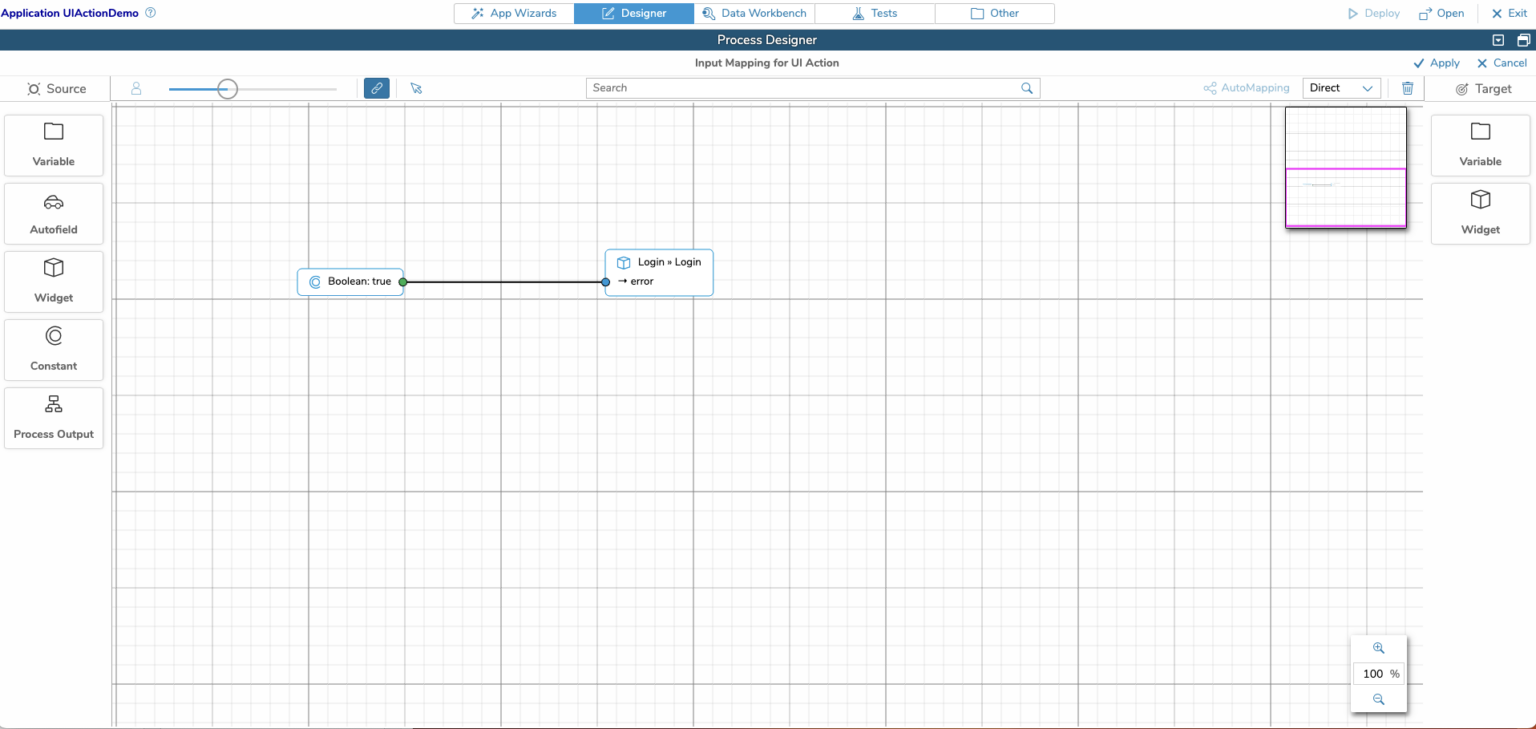Image resolution: width=1536 pixels, height=729 pixels.
Task: Switch to the Designer tab
Action: 634,13
